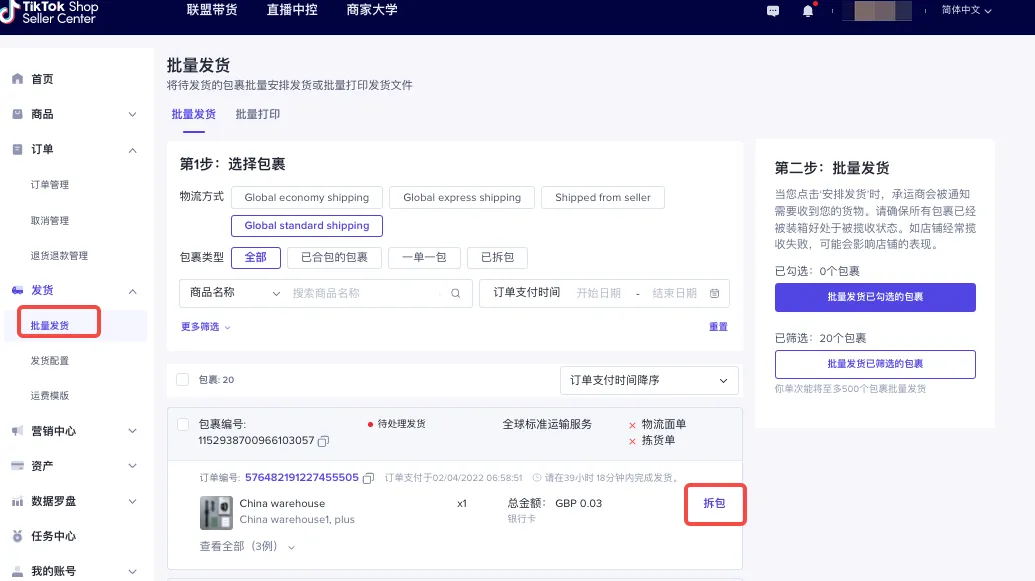This screenshot has width=1035, height=581.
Task: Check the package 115293870096610305 checkbox
Action: pos(183,423)
